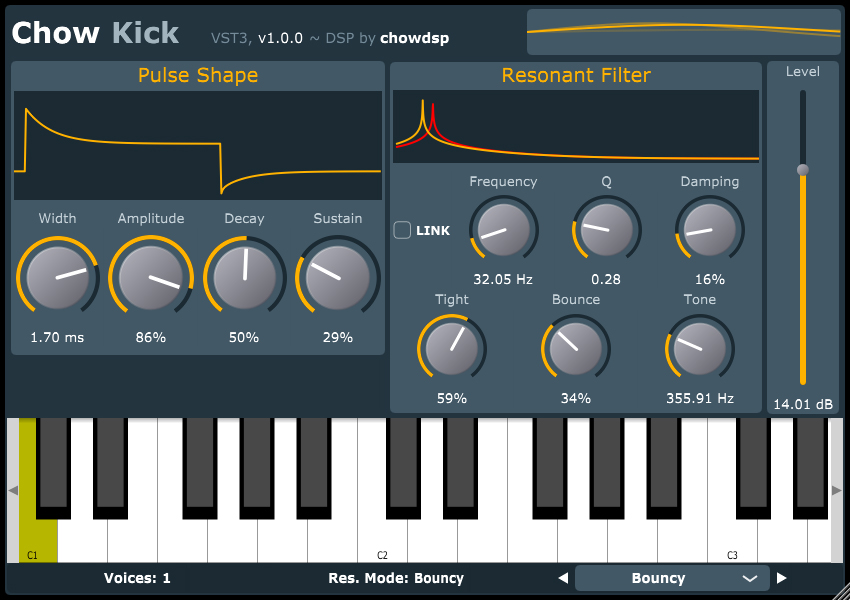Click the resonant filter response plot
The image size is (850, 600).
click(x=576, y=126)
